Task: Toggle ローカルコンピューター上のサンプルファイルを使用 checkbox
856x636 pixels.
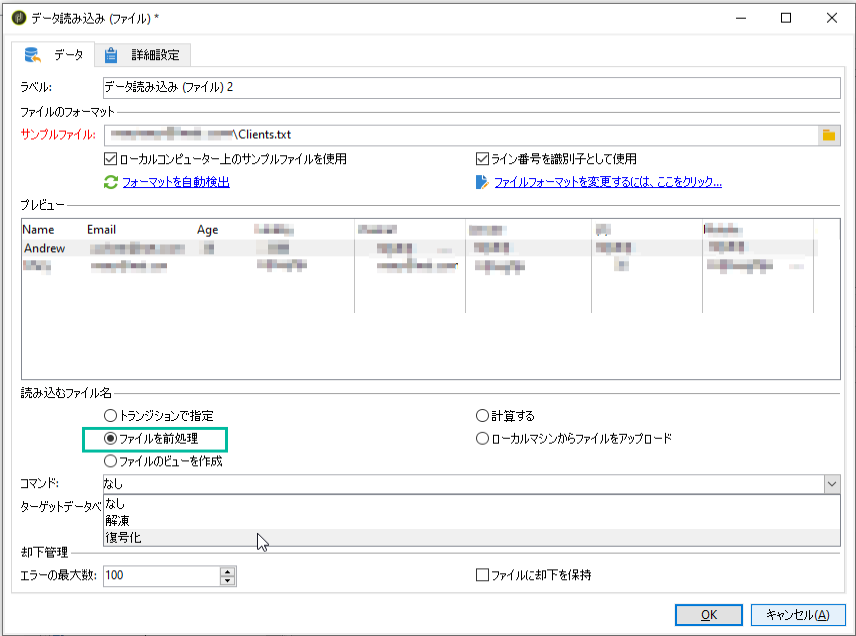Action: tap(110, 159)
